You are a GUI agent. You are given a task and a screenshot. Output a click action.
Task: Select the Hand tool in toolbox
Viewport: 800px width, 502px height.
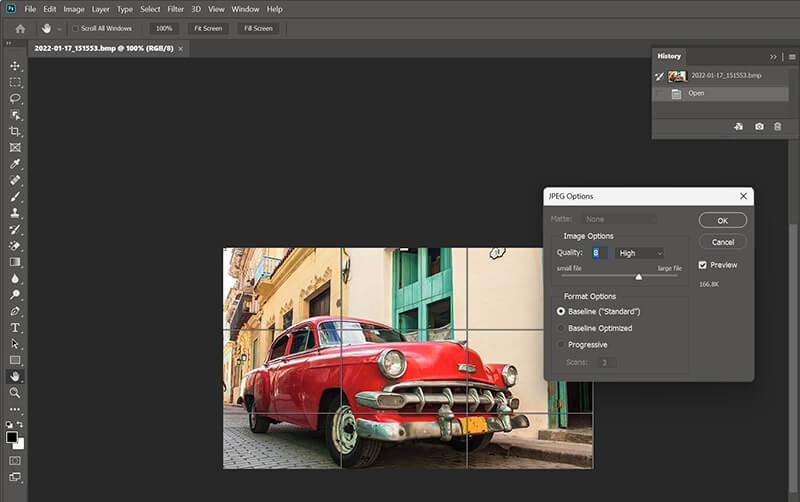coord(15,376)
